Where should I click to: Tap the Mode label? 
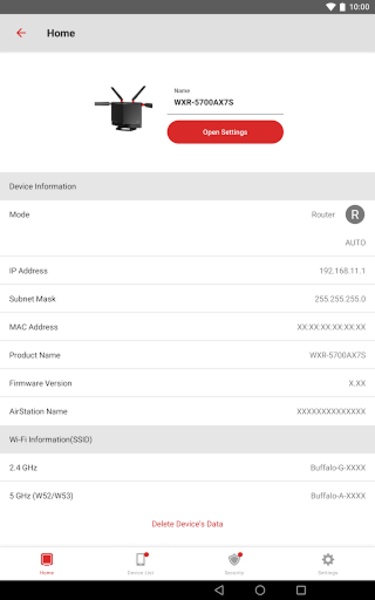(19, 215)
